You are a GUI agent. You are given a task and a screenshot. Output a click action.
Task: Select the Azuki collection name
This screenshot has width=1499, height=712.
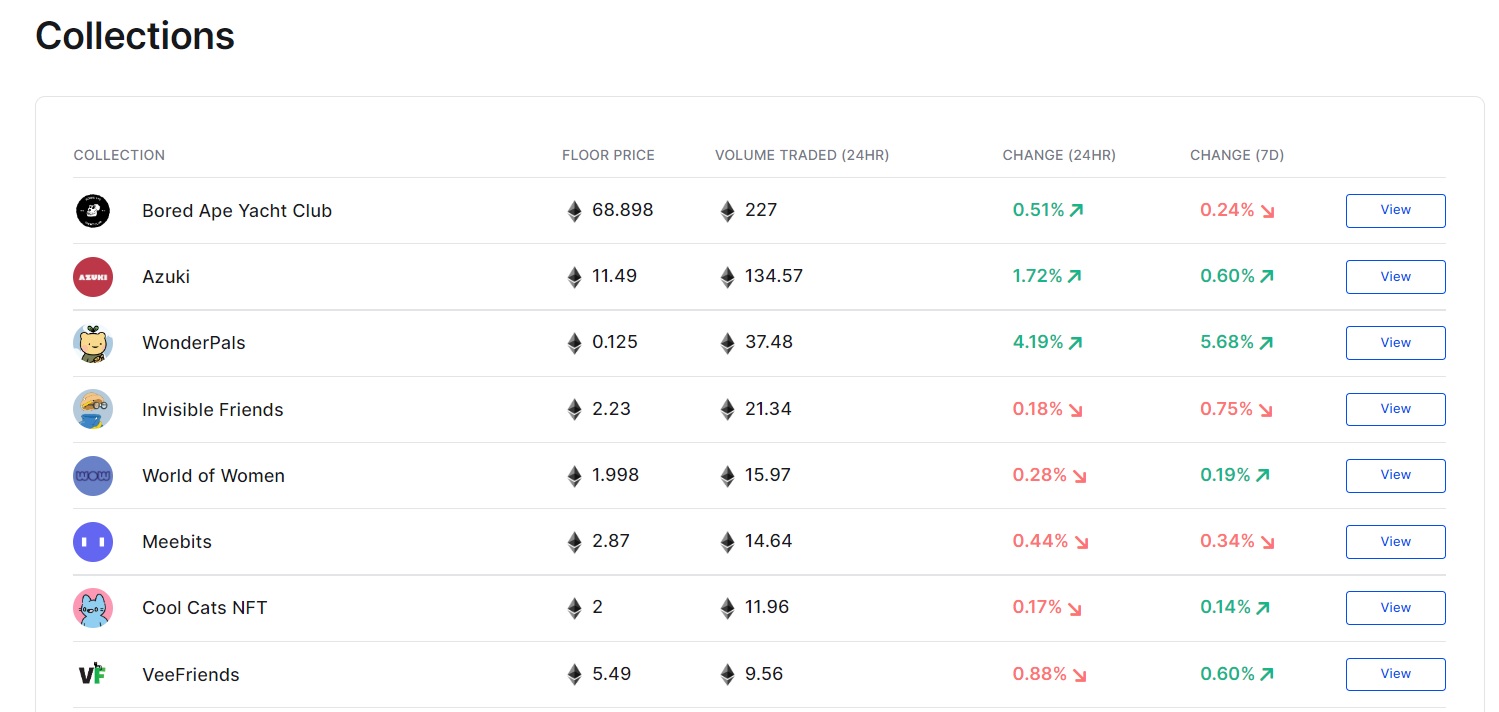(166, 277)
